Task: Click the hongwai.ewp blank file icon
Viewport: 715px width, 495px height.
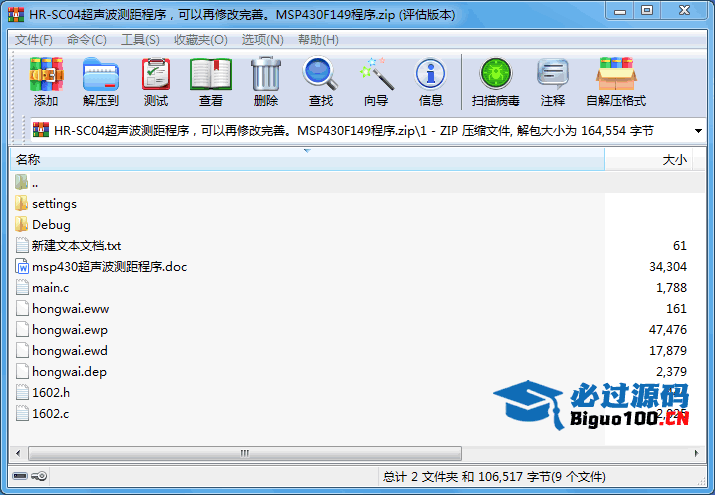Action: tap(22, 330)
